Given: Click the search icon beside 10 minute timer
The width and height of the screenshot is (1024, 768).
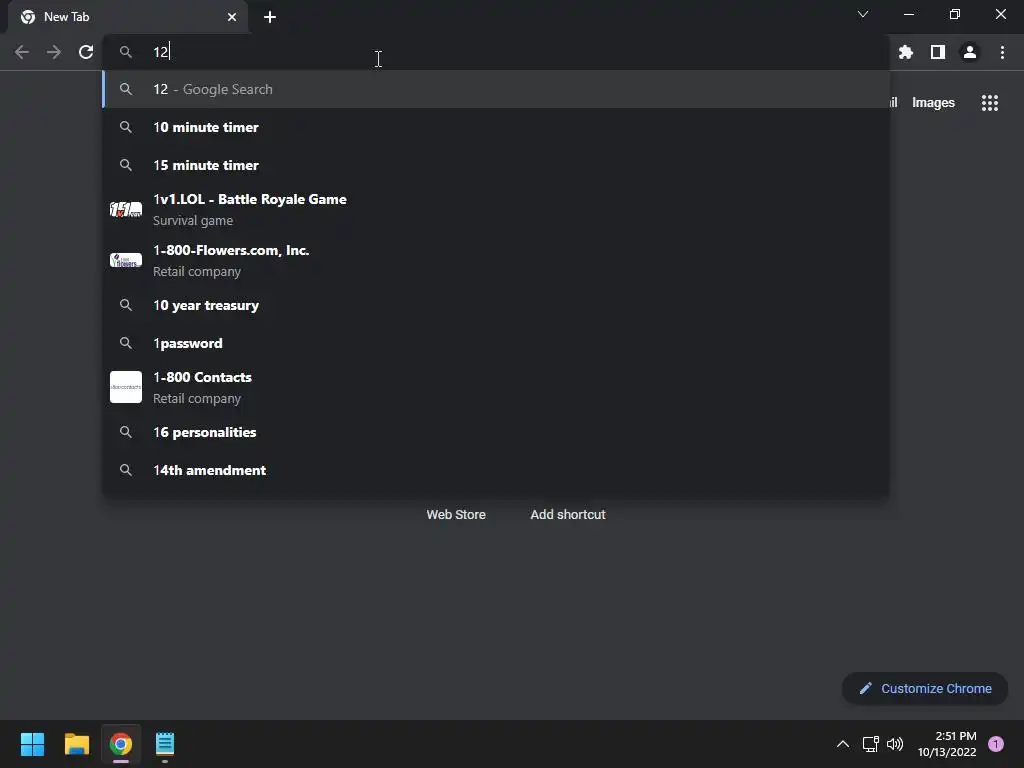Looking at the screenshot, I should [126, 127].
